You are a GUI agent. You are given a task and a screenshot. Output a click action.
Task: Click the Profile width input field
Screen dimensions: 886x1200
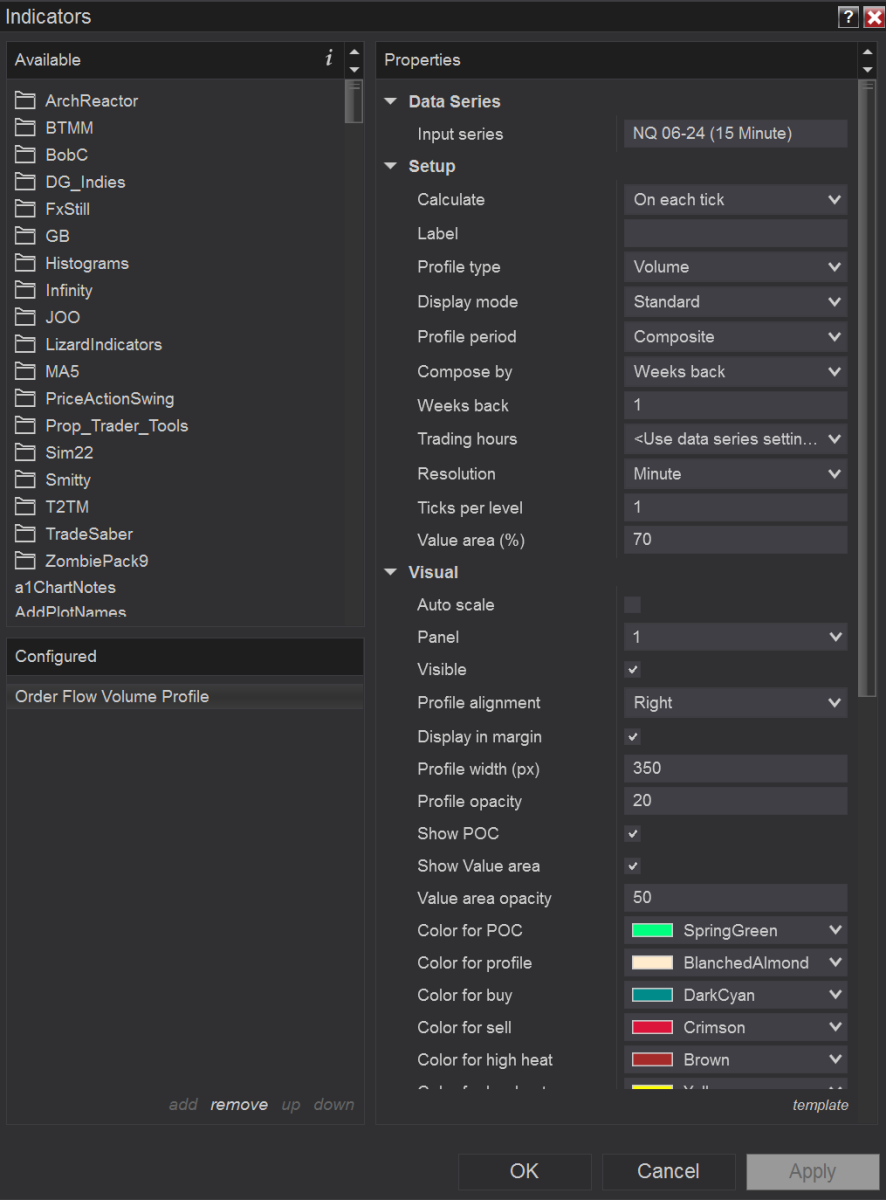pos(735,769)
